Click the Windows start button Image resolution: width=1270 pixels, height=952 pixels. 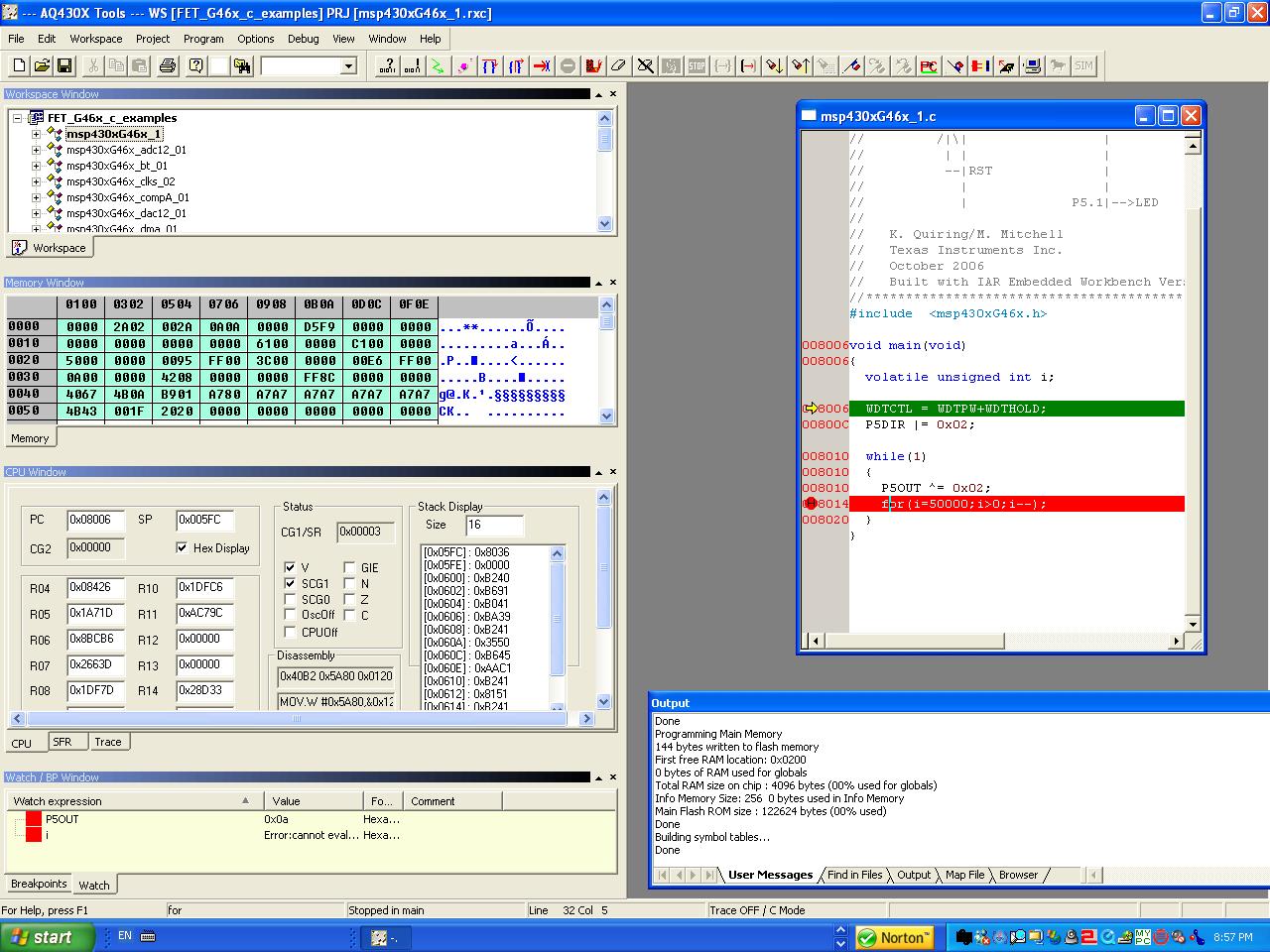48,937
